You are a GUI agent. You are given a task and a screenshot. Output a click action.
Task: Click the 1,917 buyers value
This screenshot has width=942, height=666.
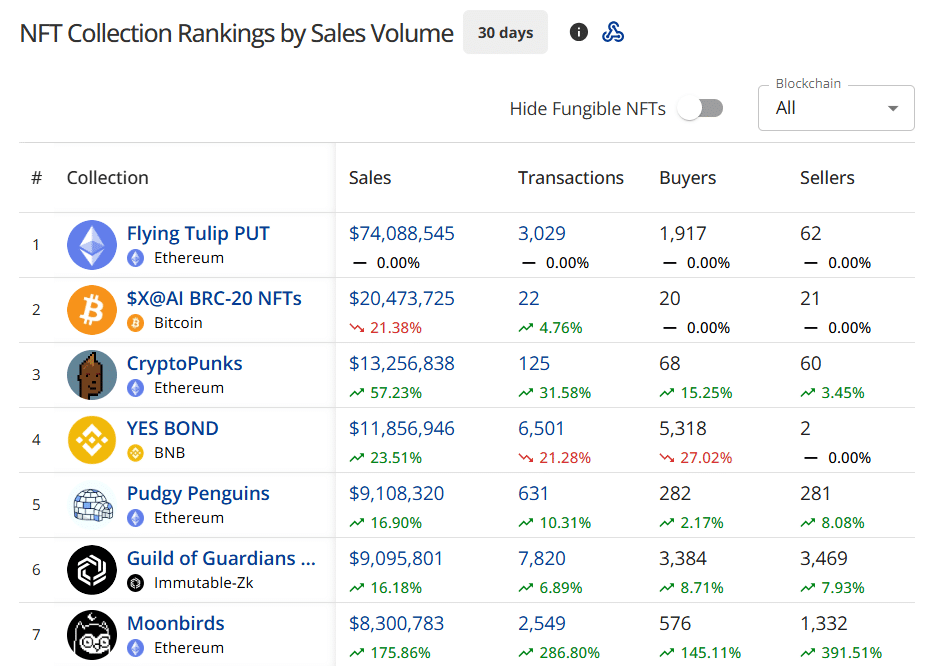[683, 234]
